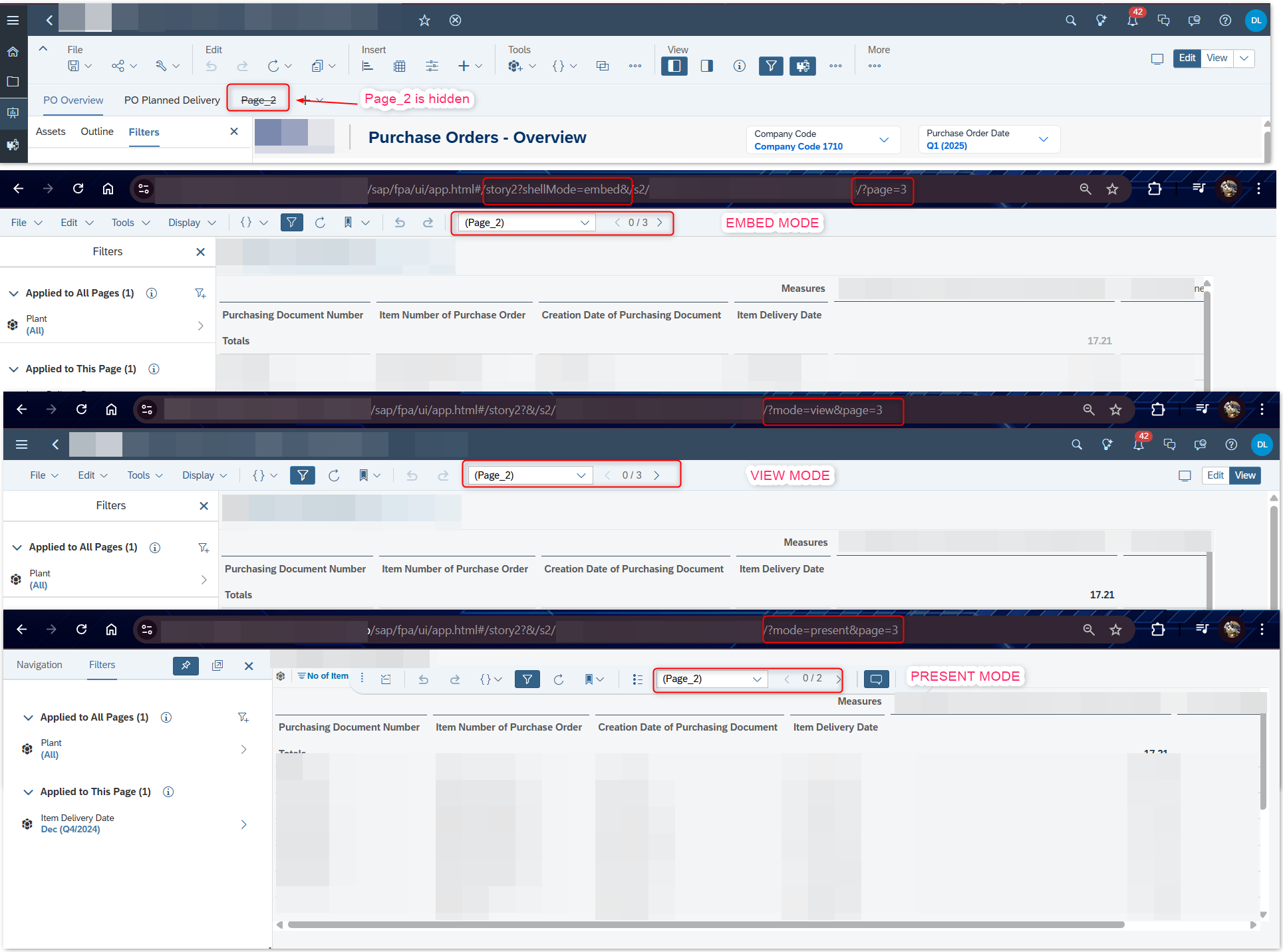Undo the last change in view mode
This screenshot has height=952, width=1283.
[412, 475]
